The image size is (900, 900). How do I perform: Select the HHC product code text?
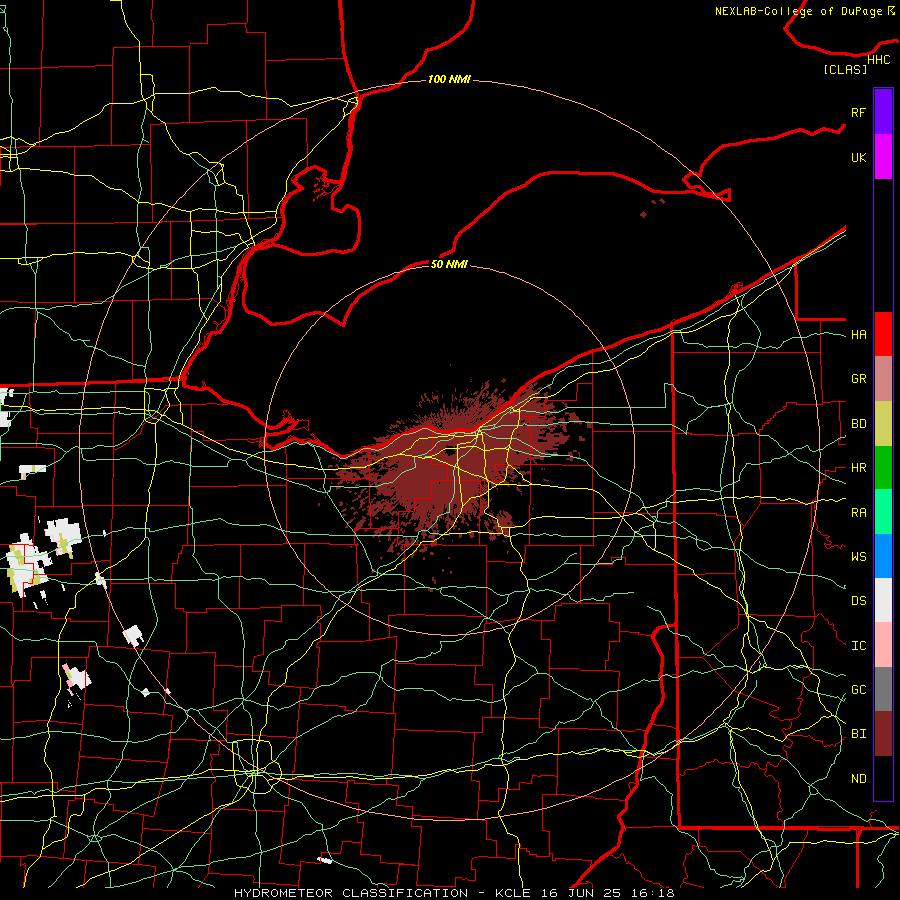pyautogui.click(x=879, y=60)
